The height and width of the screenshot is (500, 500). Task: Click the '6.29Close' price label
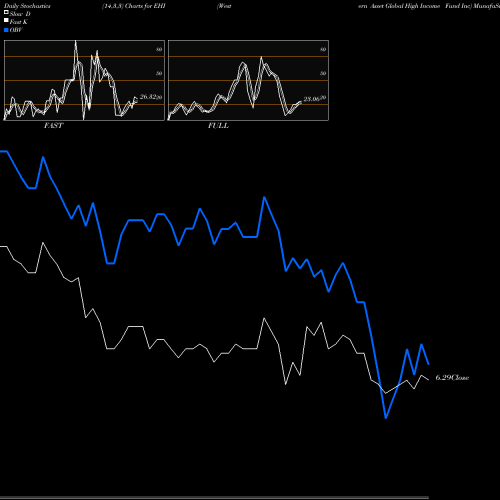click(452, 378)
